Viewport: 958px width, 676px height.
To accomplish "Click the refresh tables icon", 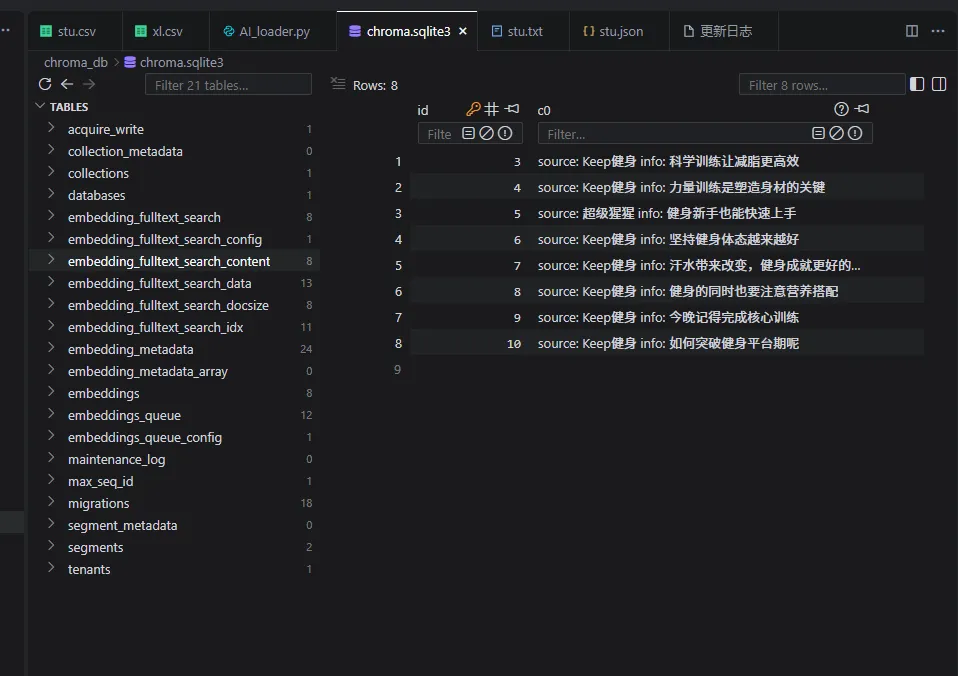I will [45, 85].
